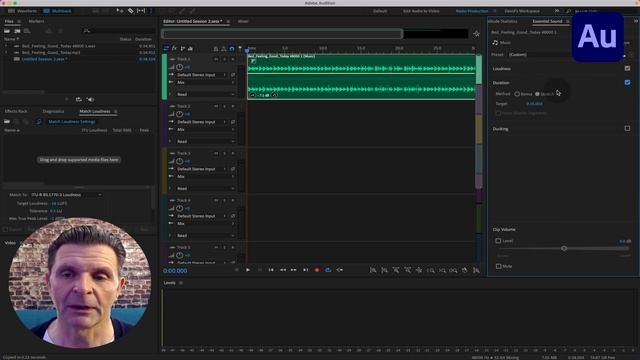Open the Diagnostics tab
640x360 pixels.
click(53, 111)
